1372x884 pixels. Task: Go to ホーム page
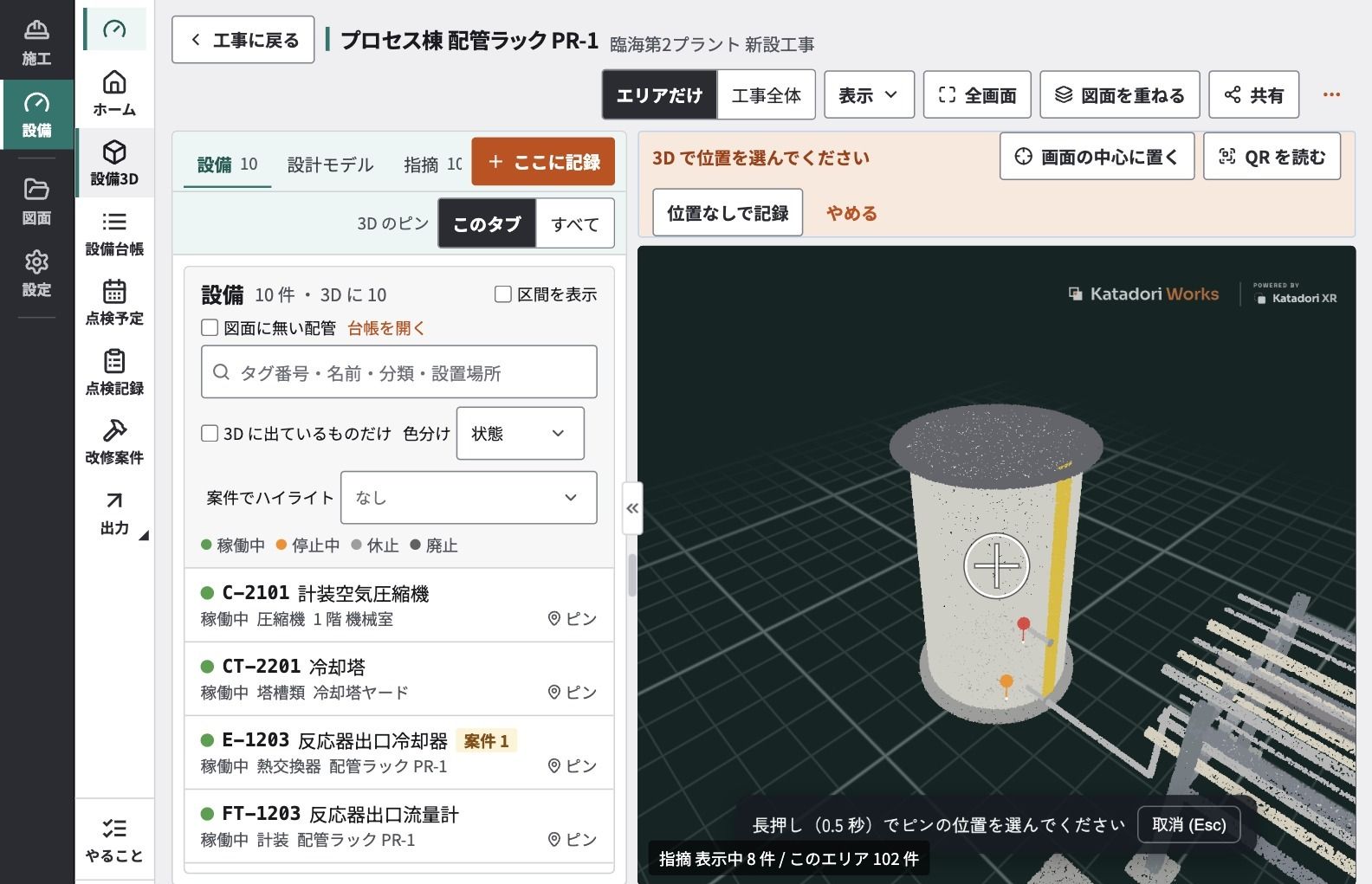[x=114, y=94]
